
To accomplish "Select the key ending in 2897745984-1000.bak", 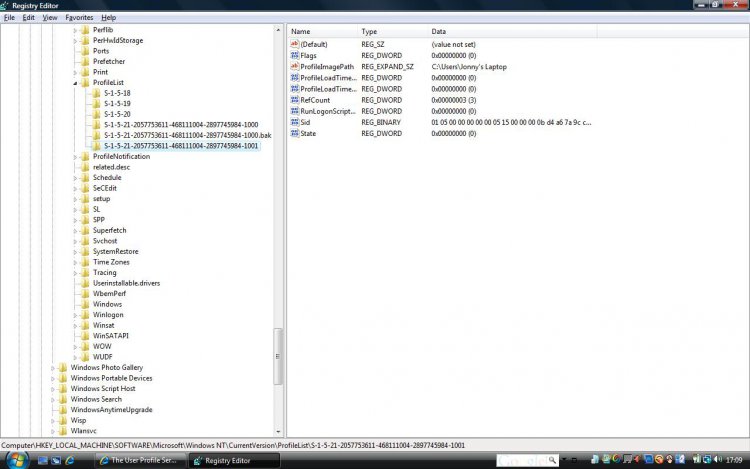I will (188, 135).
